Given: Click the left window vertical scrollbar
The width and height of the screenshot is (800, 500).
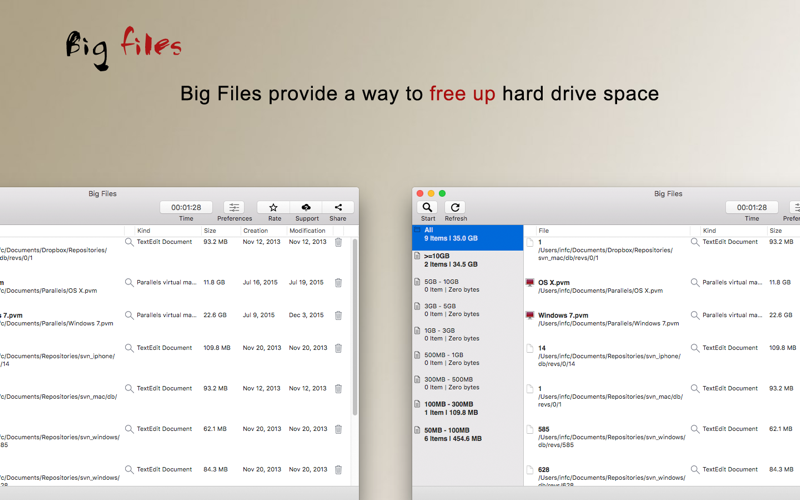Looking at the screenshot, I should click(x=355, y=327).
